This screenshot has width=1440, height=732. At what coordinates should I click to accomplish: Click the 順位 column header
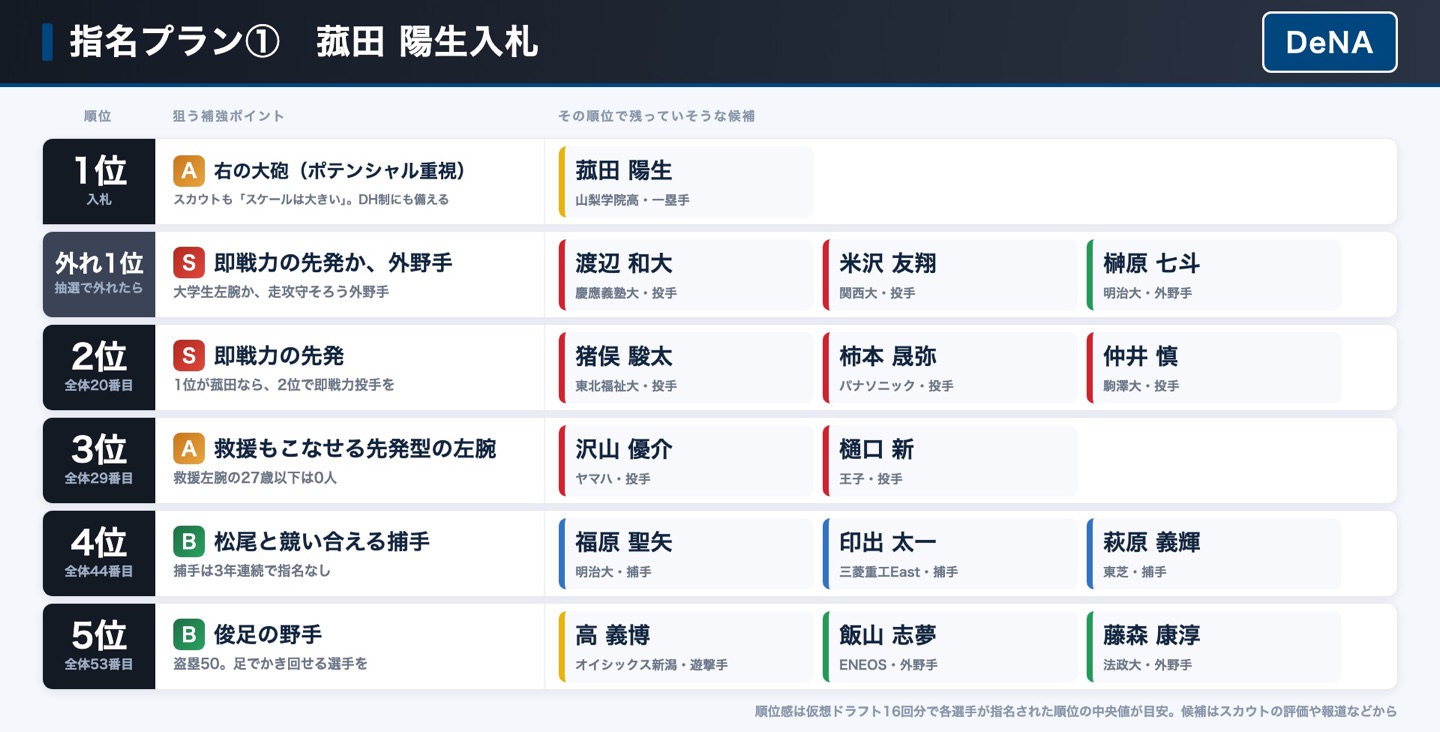98,116
